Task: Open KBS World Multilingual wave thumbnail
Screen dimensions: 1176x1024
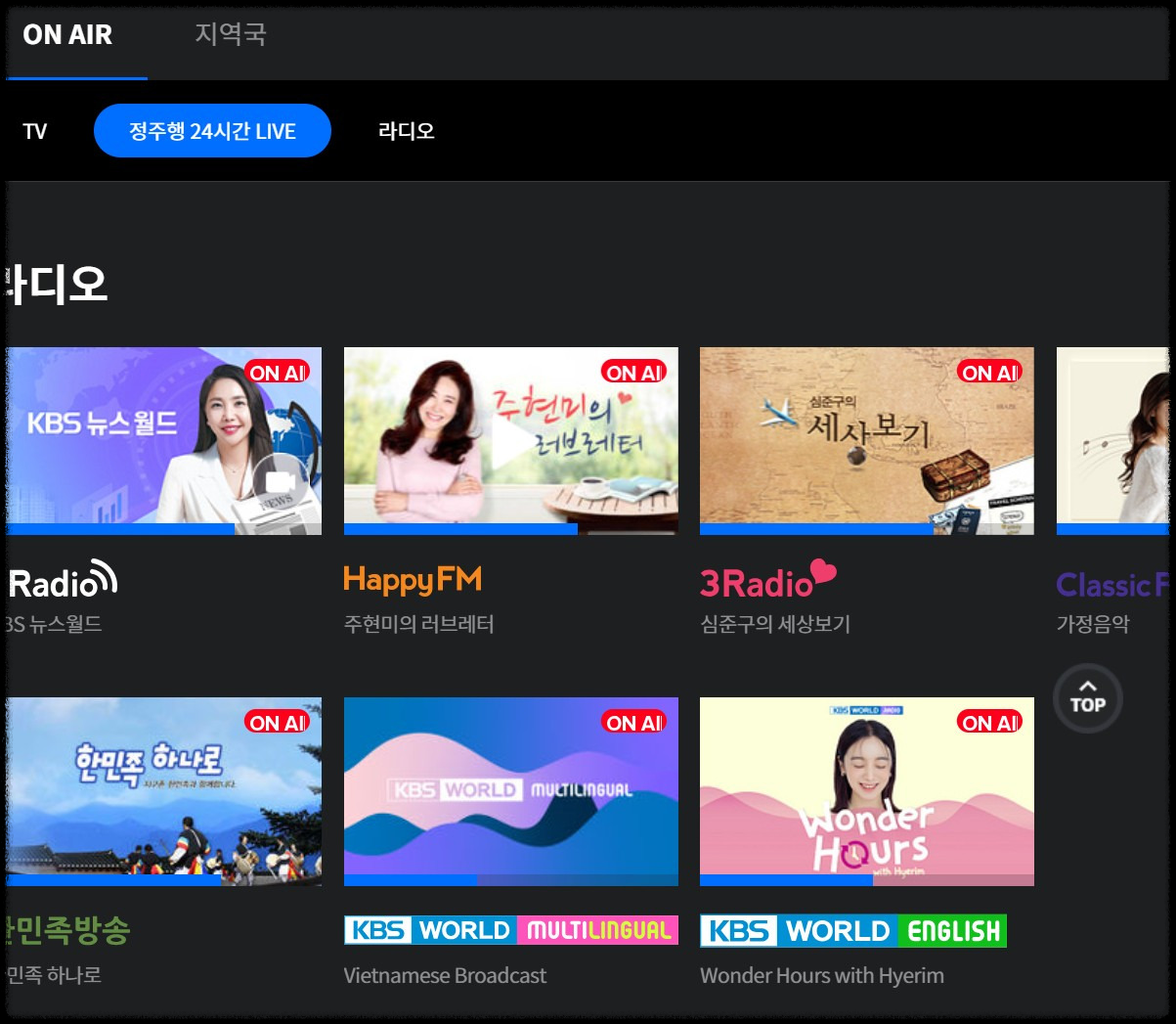Action: [x=510, y=791]
